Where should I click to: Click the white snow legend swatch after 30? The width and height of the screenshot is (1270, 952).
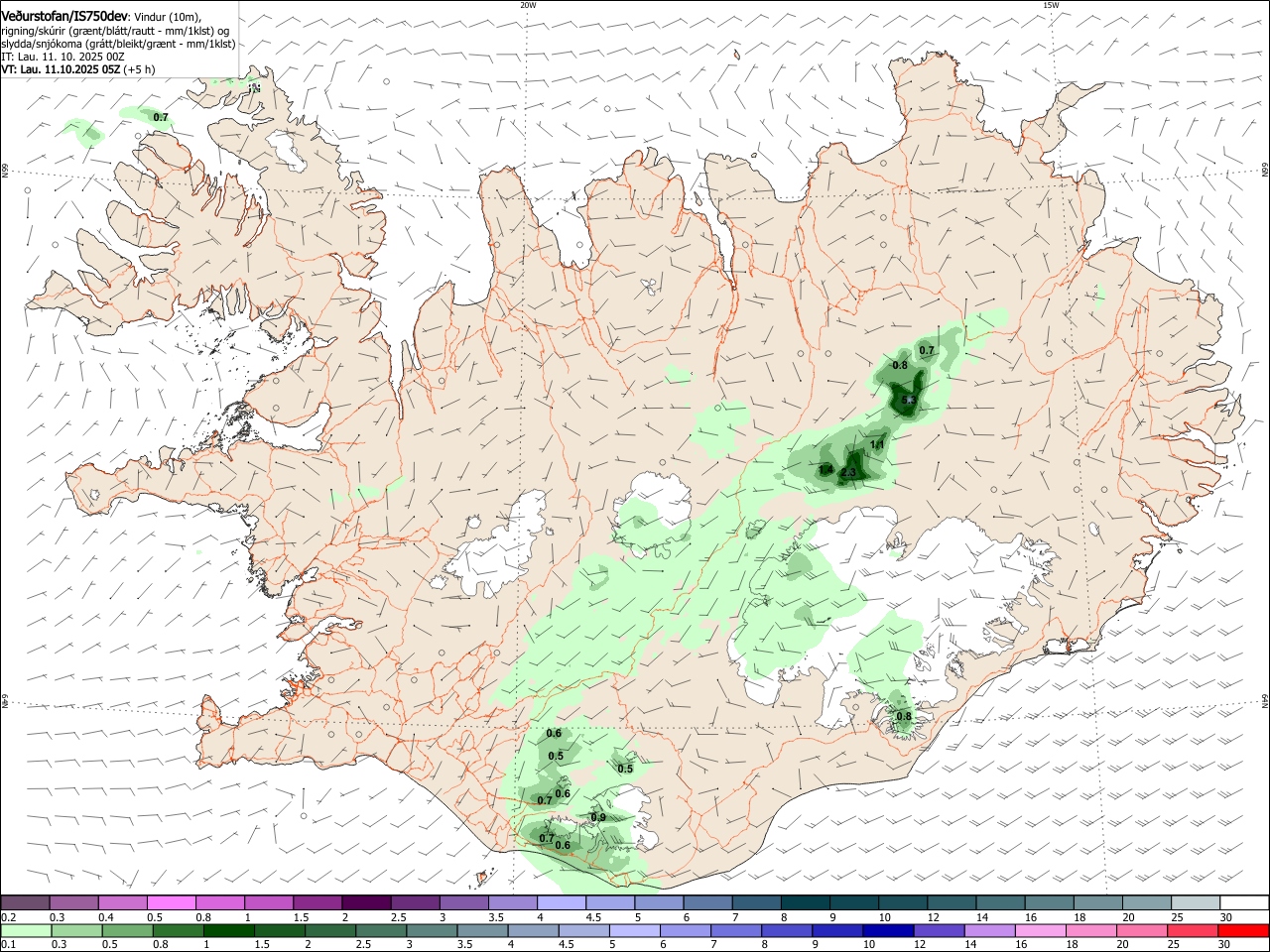point(1242,902)
